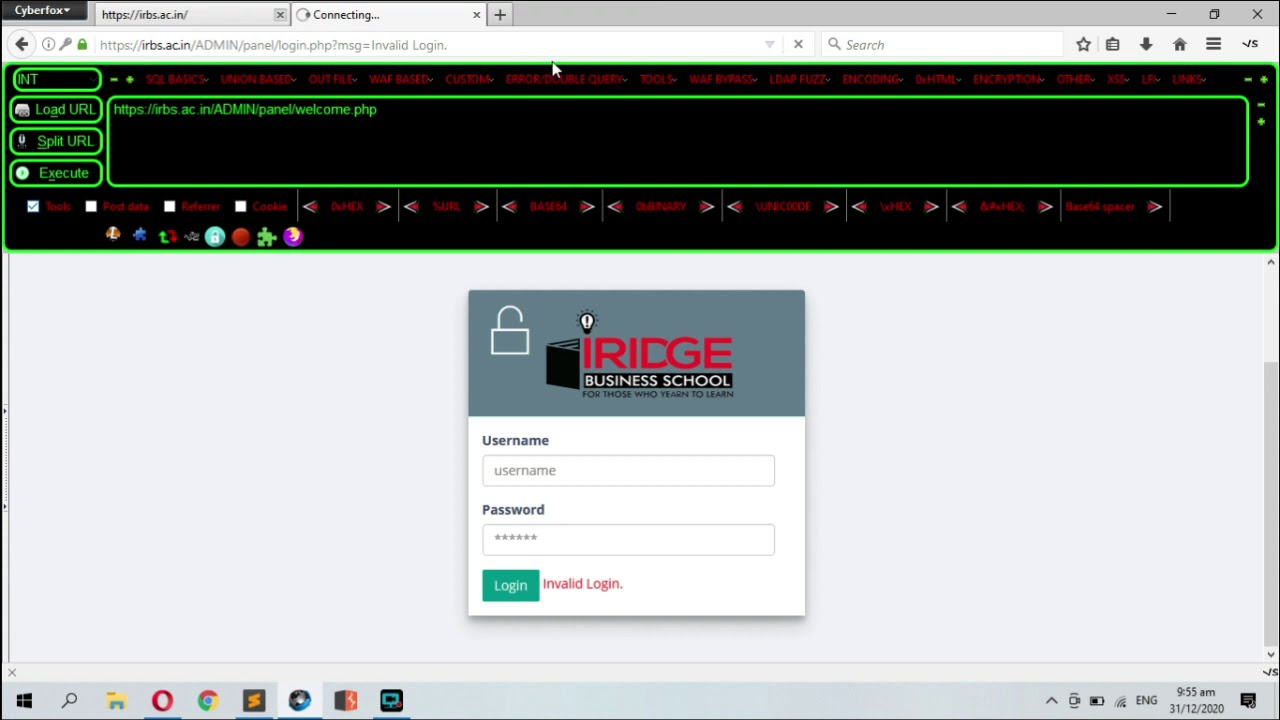The width and height of the screenshot is (1280, 720).
Task: Open Sublime Text from the taskbar
Action: (254, 700)
